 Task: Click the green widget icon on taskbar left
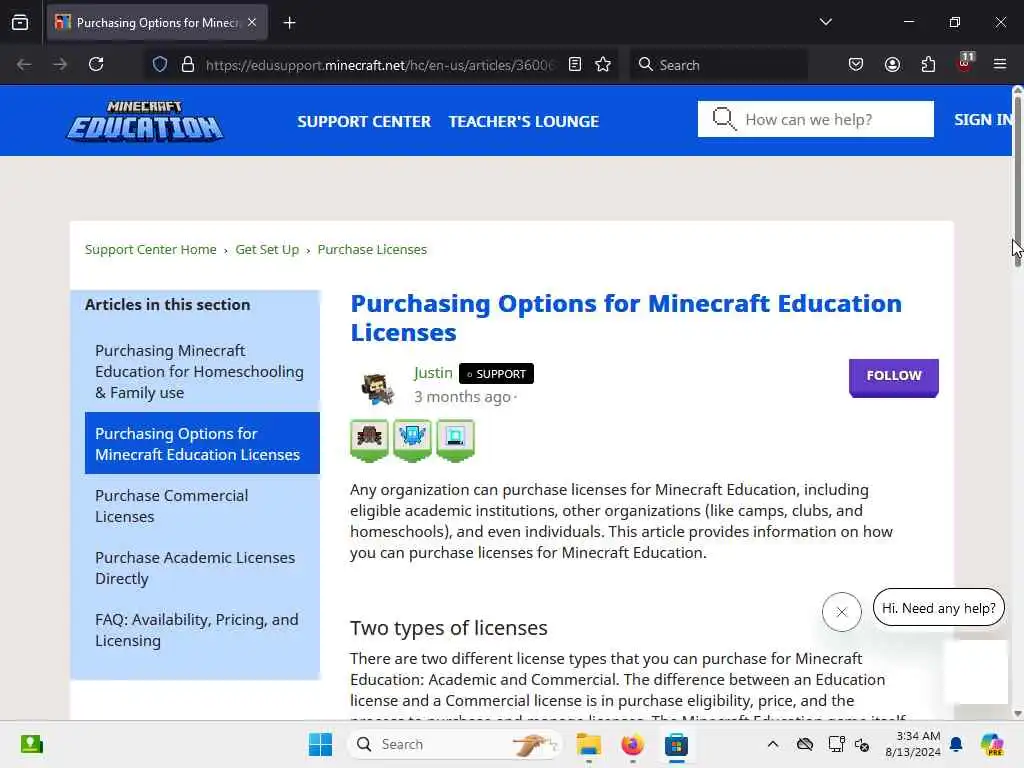31,744
